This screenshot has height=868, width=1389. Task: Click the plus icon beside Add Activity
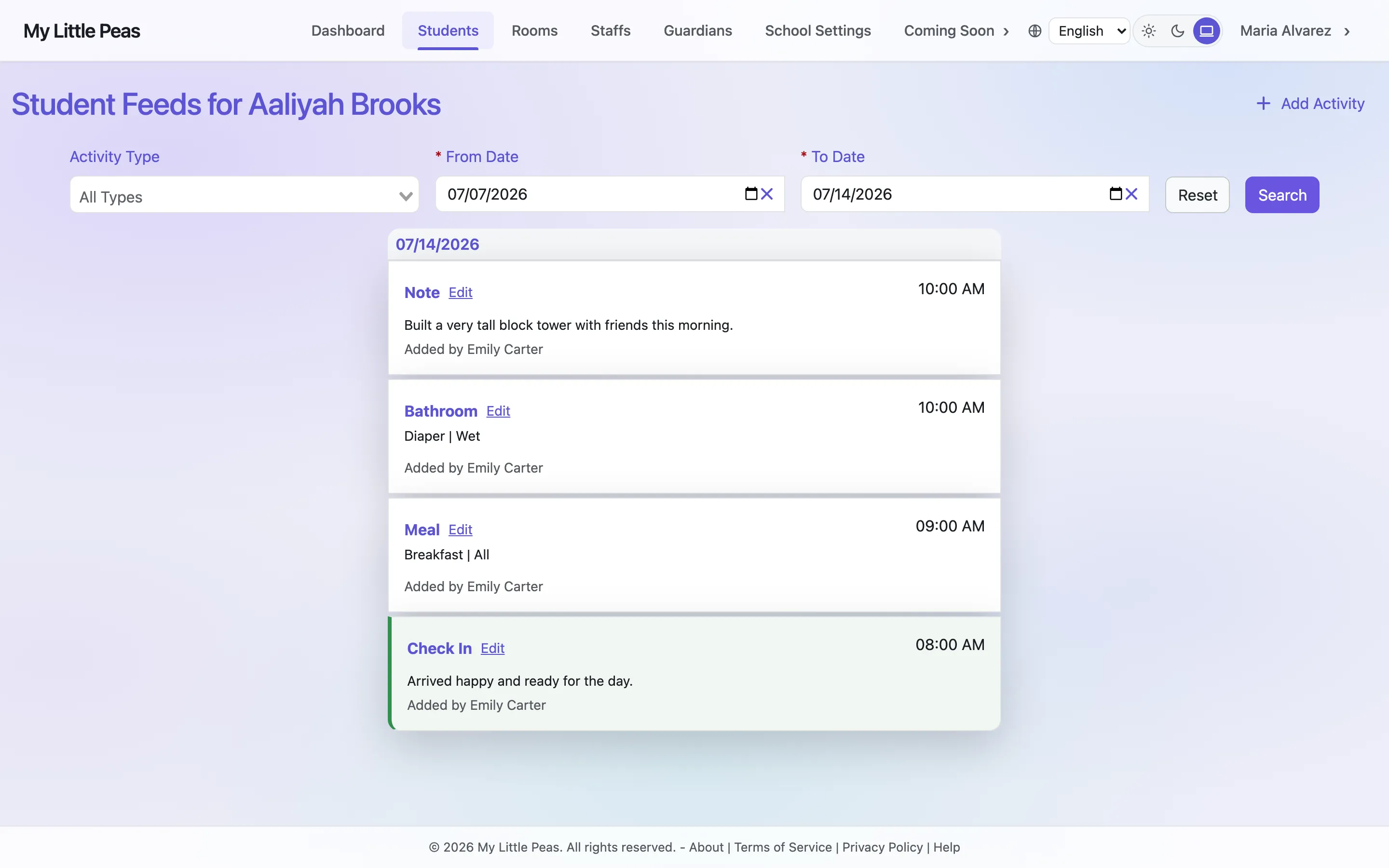1263,103
